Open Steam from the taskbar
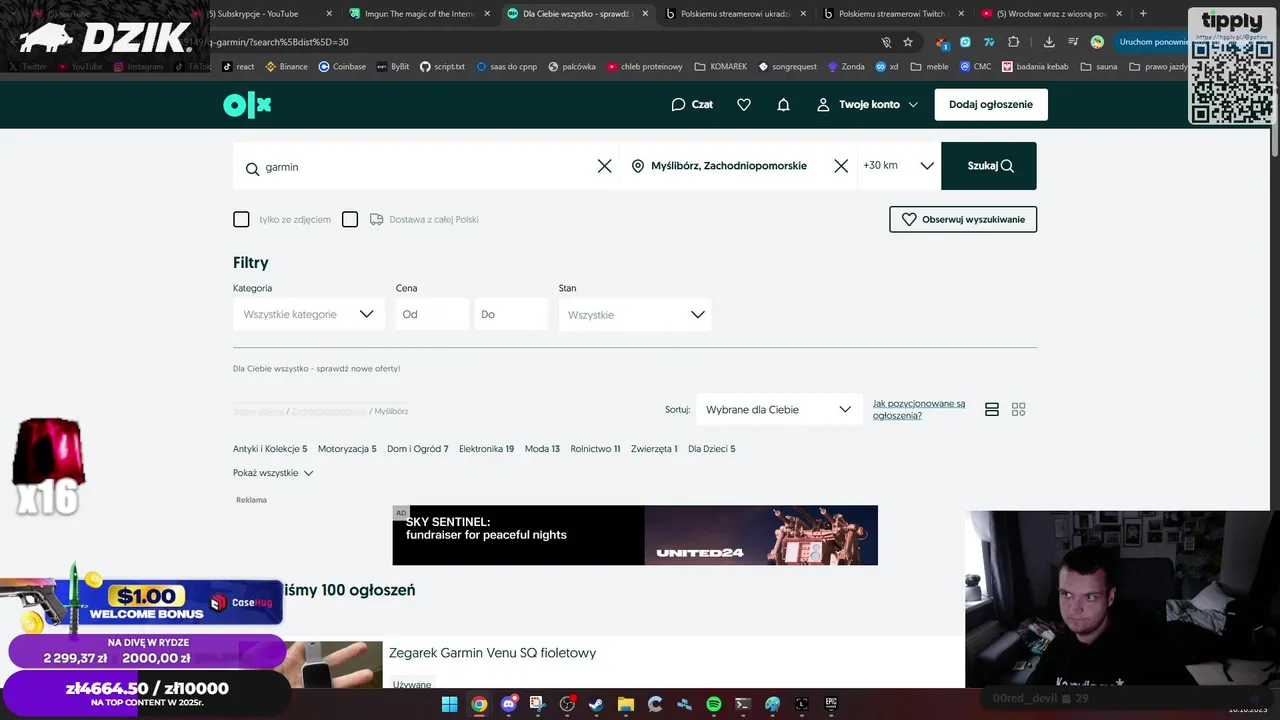Image resolution: width=1280 pixels, height=720 pixels. 596,704
